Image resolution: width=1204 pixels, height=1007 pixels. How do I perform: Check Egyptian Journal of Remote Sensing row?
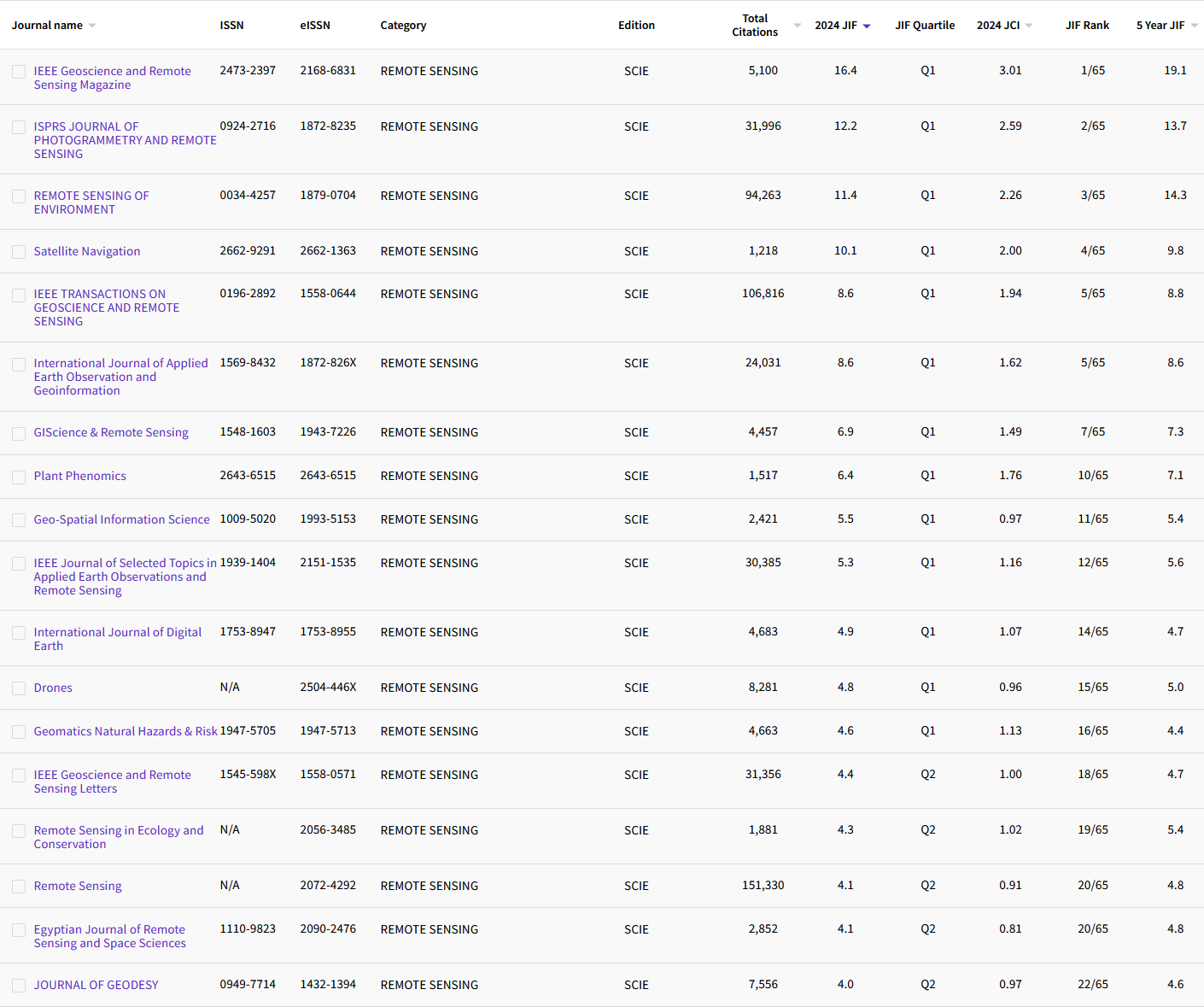[19, 930]
